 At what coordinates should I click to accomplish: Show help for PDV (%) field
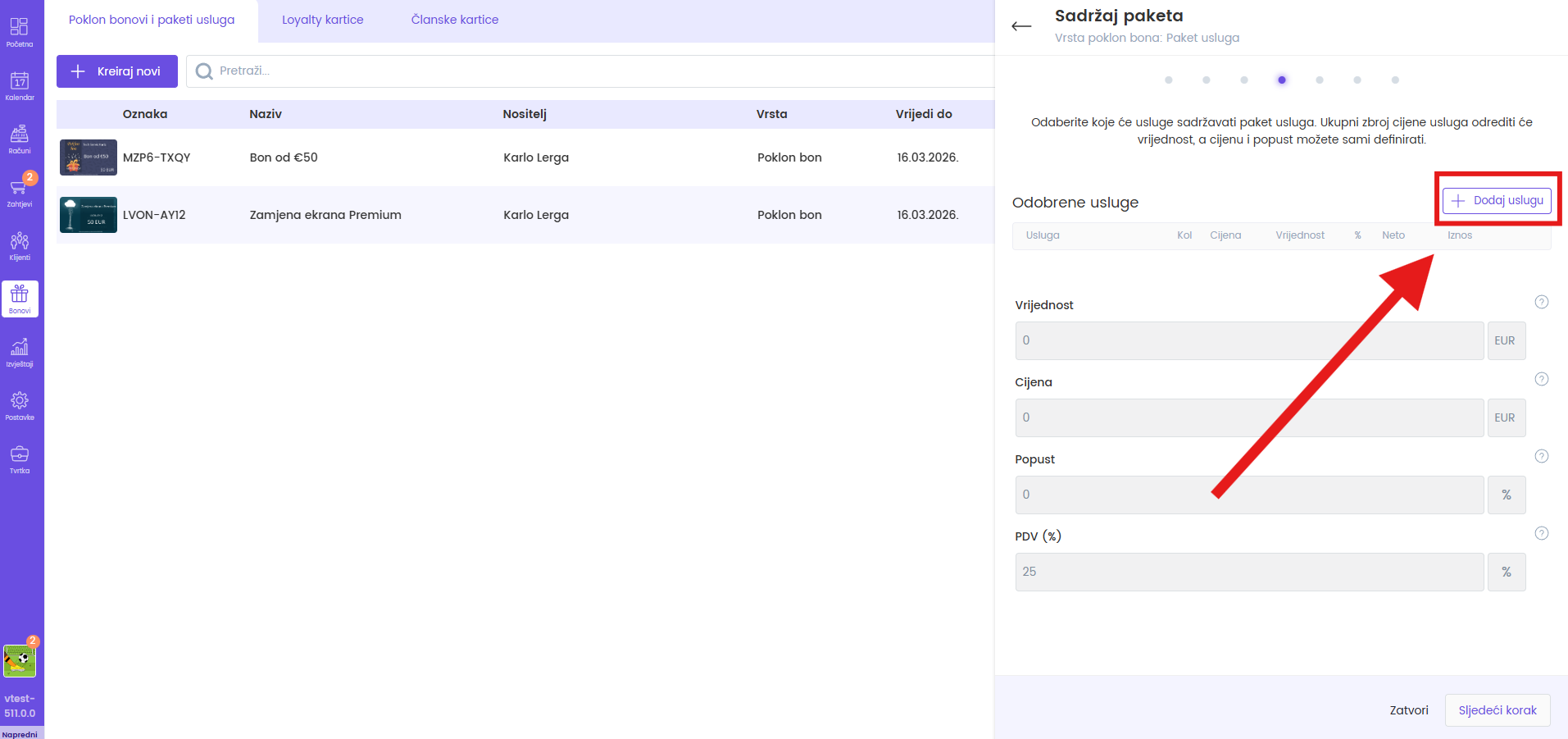[x=1541, y=533]
